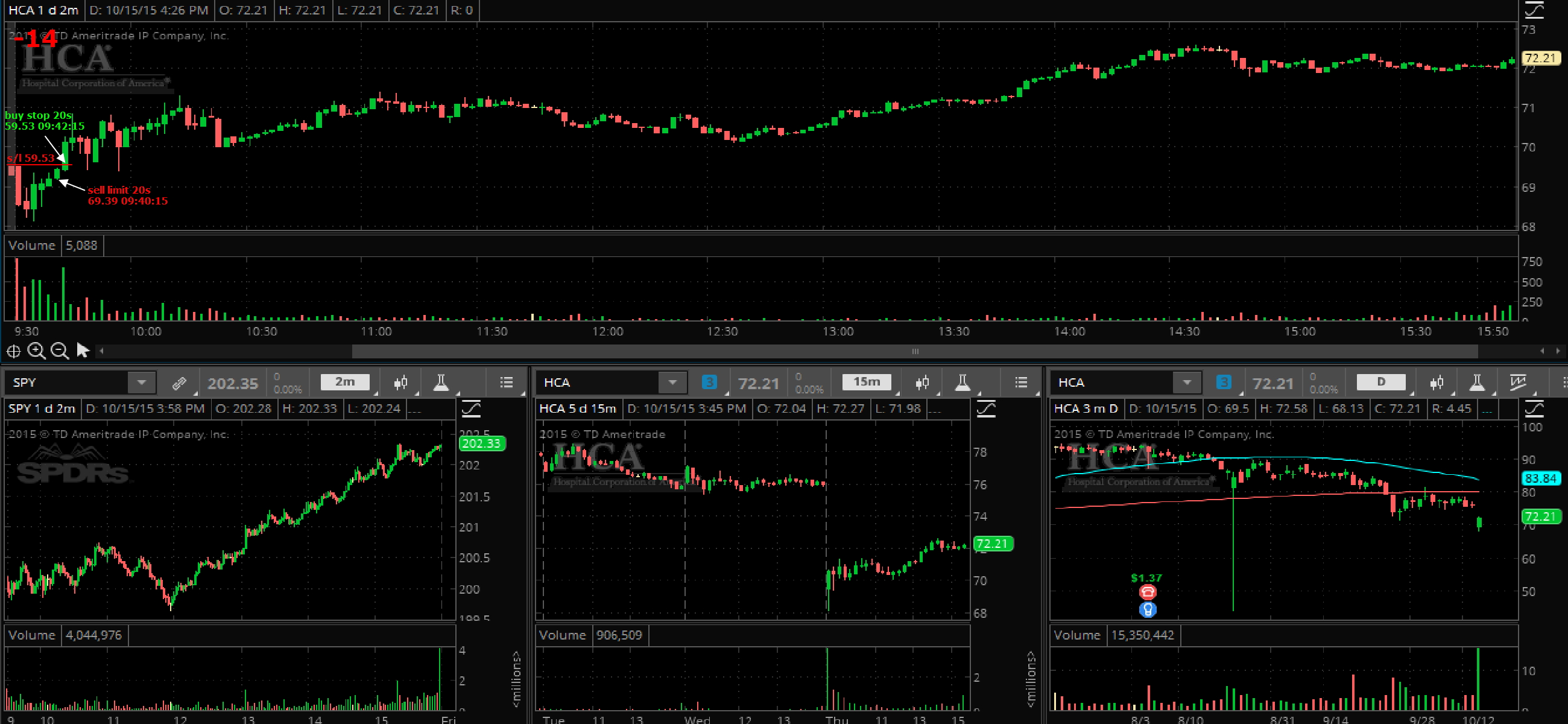Click the $1.37 event label on daily chart

click(1146, 578)
